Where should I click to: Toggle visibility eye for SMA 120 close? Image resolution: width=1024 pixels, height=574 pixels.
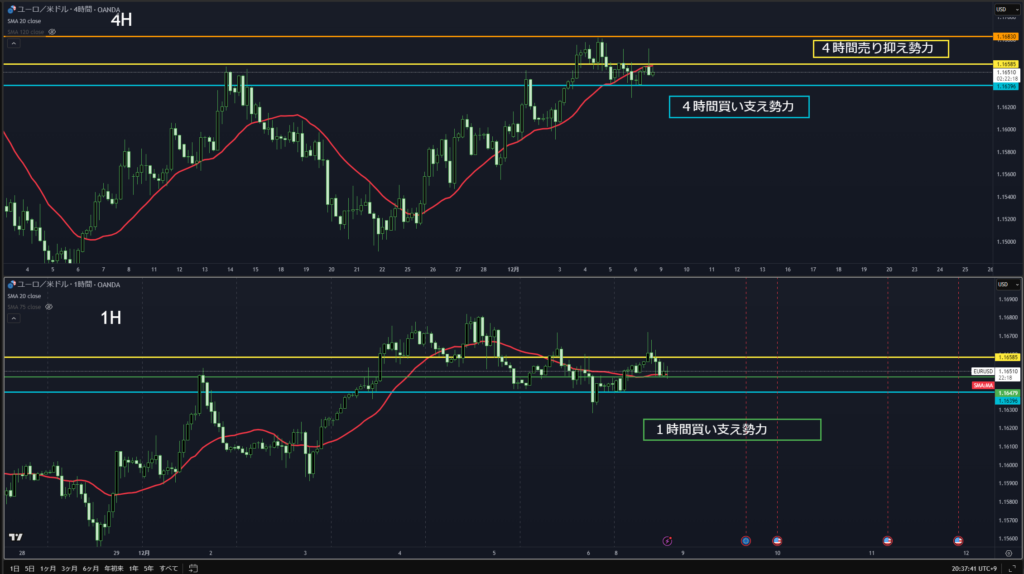pyautogui.click(x=52, y=32)
